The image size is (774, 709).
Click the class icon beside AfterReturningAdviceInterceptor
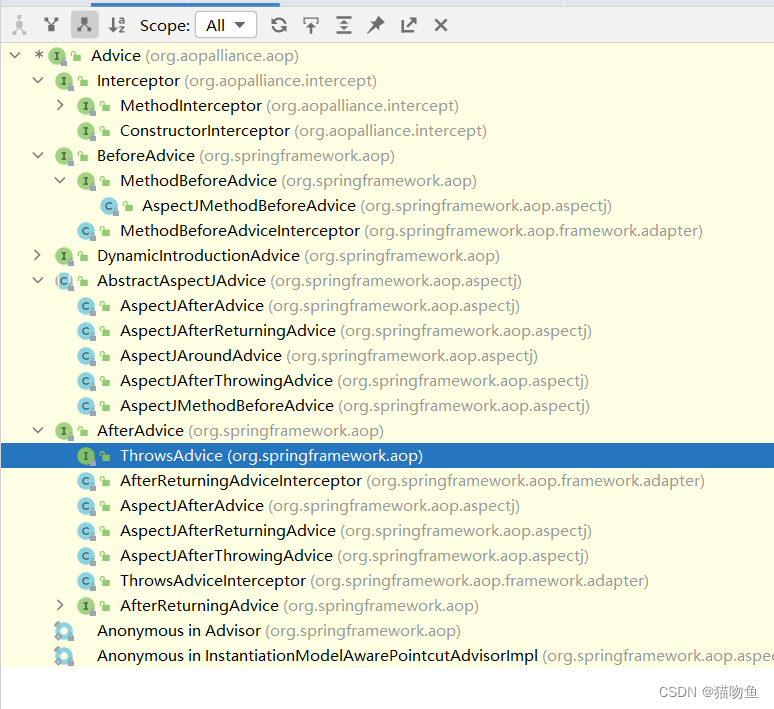[x=86, y=481]
